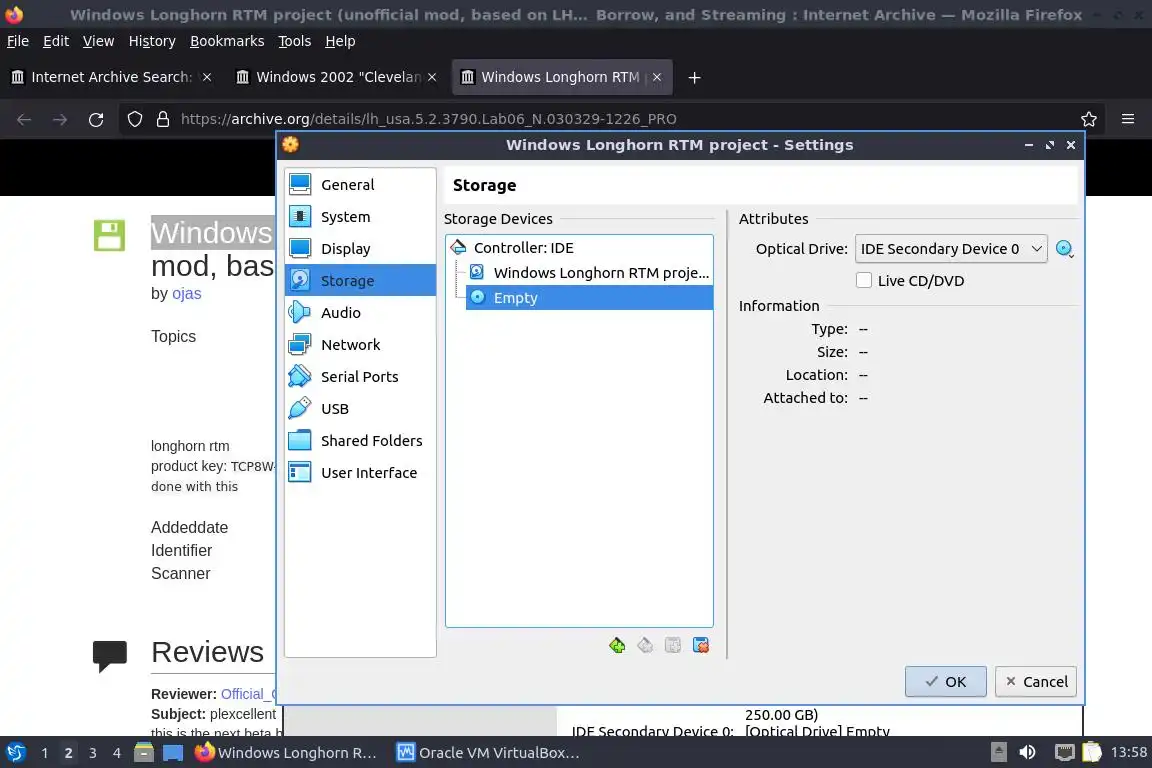Click the choose optical disk file icon
The height and width of the screenshot is (768, 1152).
tap(1065, 249)
